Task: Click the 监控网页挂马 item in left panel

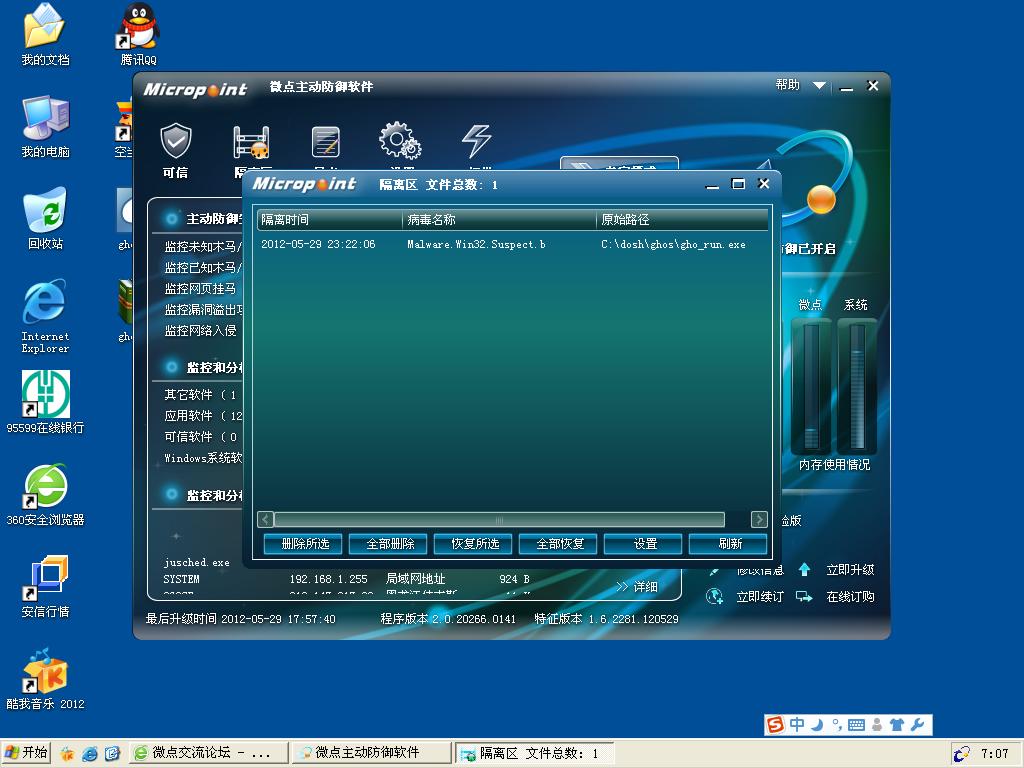Action: (x=200, y=289)
